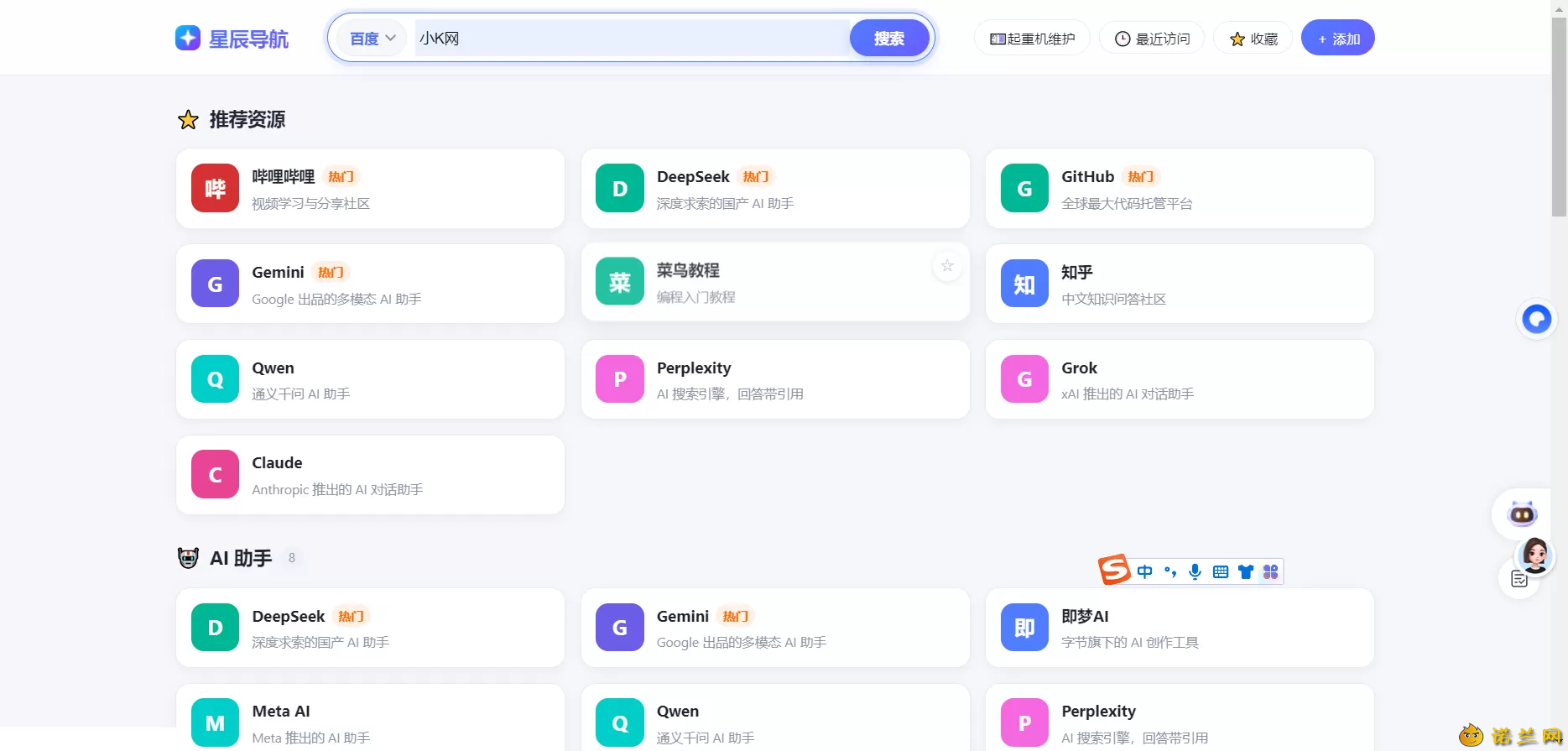The width and height of the screenshot is (1568, 751).
Task: Open the DeepSeek icon under 推荐资源
Action: [x=620, y=188]
